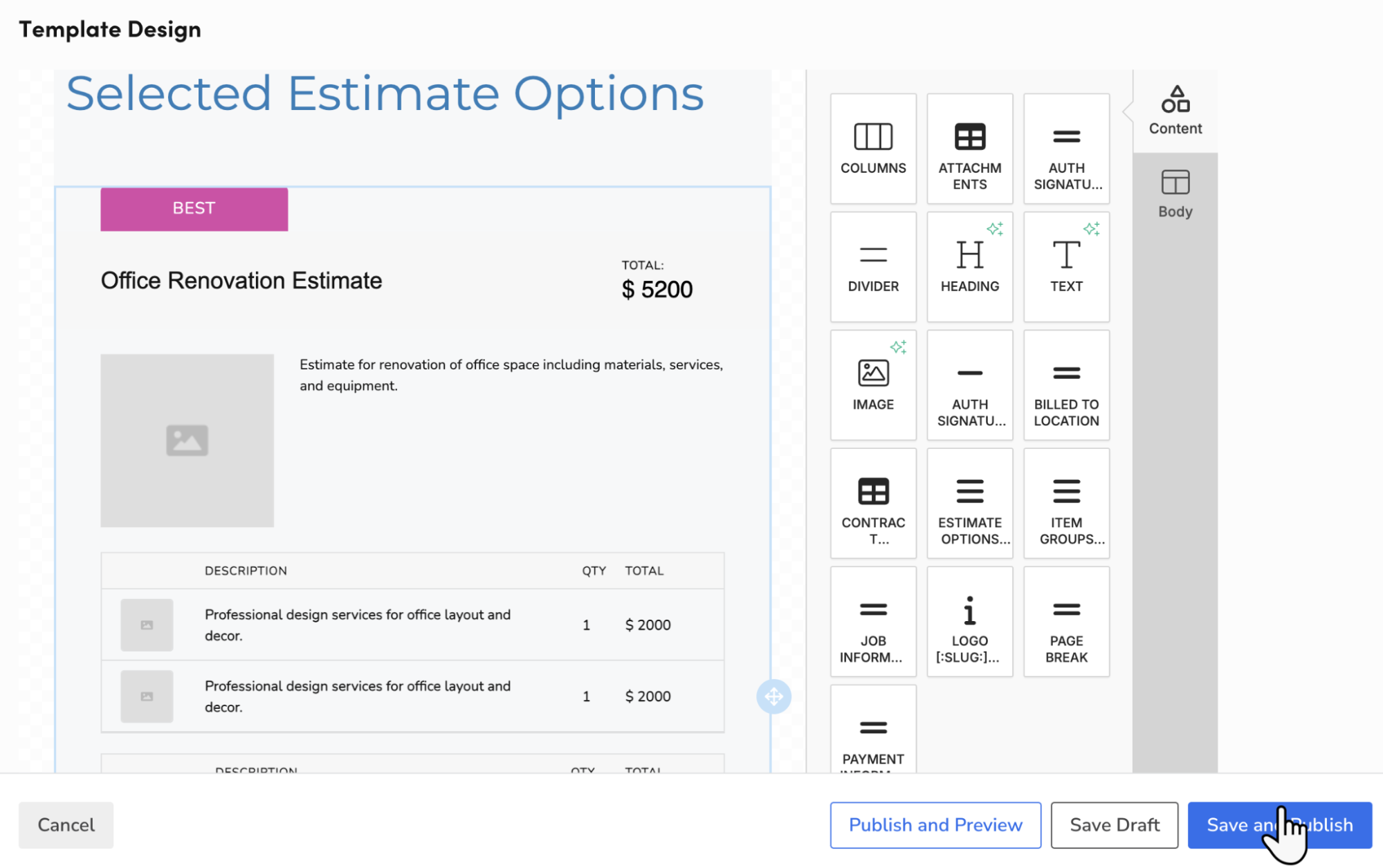This screenshot has height=868, width=1383.
Task: Open the Content tab
Action: [x=1175, y=111]
